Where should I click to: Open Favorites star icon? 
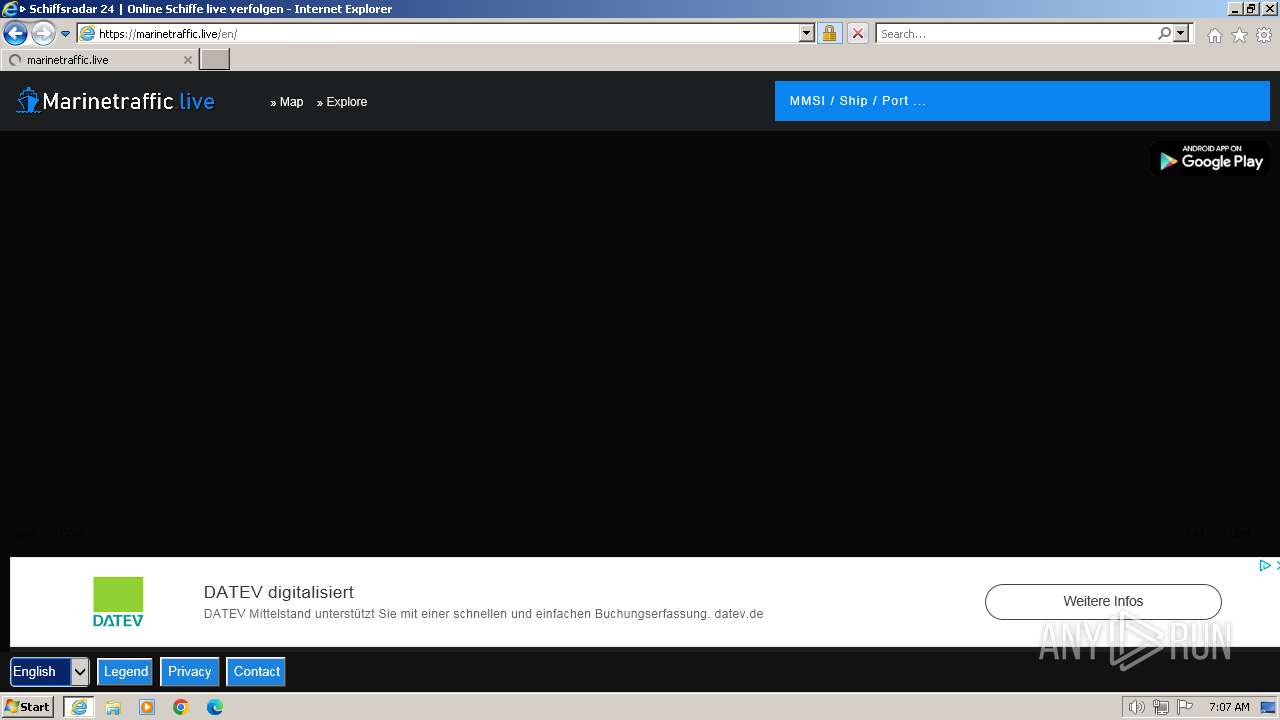1239,35
